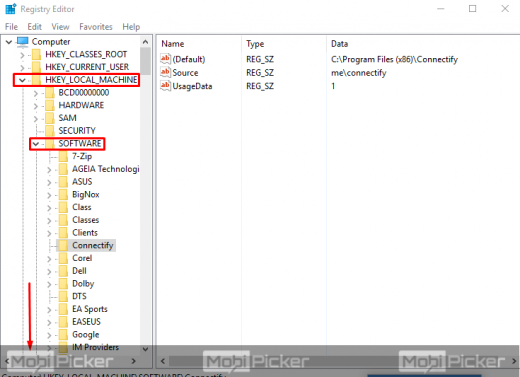Click the SAM folder icon
520x377 pixels.
pos(50,118)
